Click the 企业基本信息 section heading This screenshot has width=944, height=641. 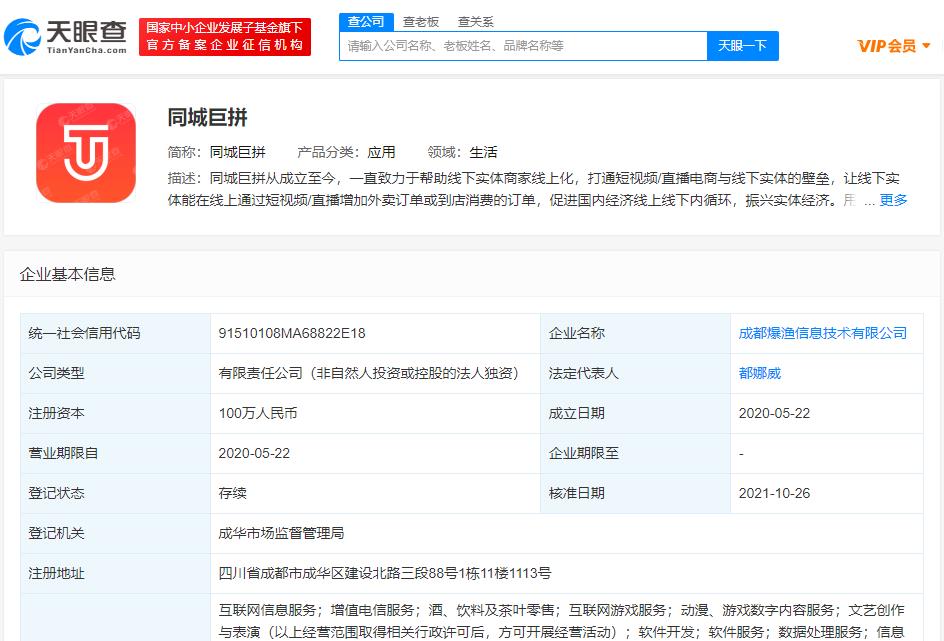tap(67, 274)
